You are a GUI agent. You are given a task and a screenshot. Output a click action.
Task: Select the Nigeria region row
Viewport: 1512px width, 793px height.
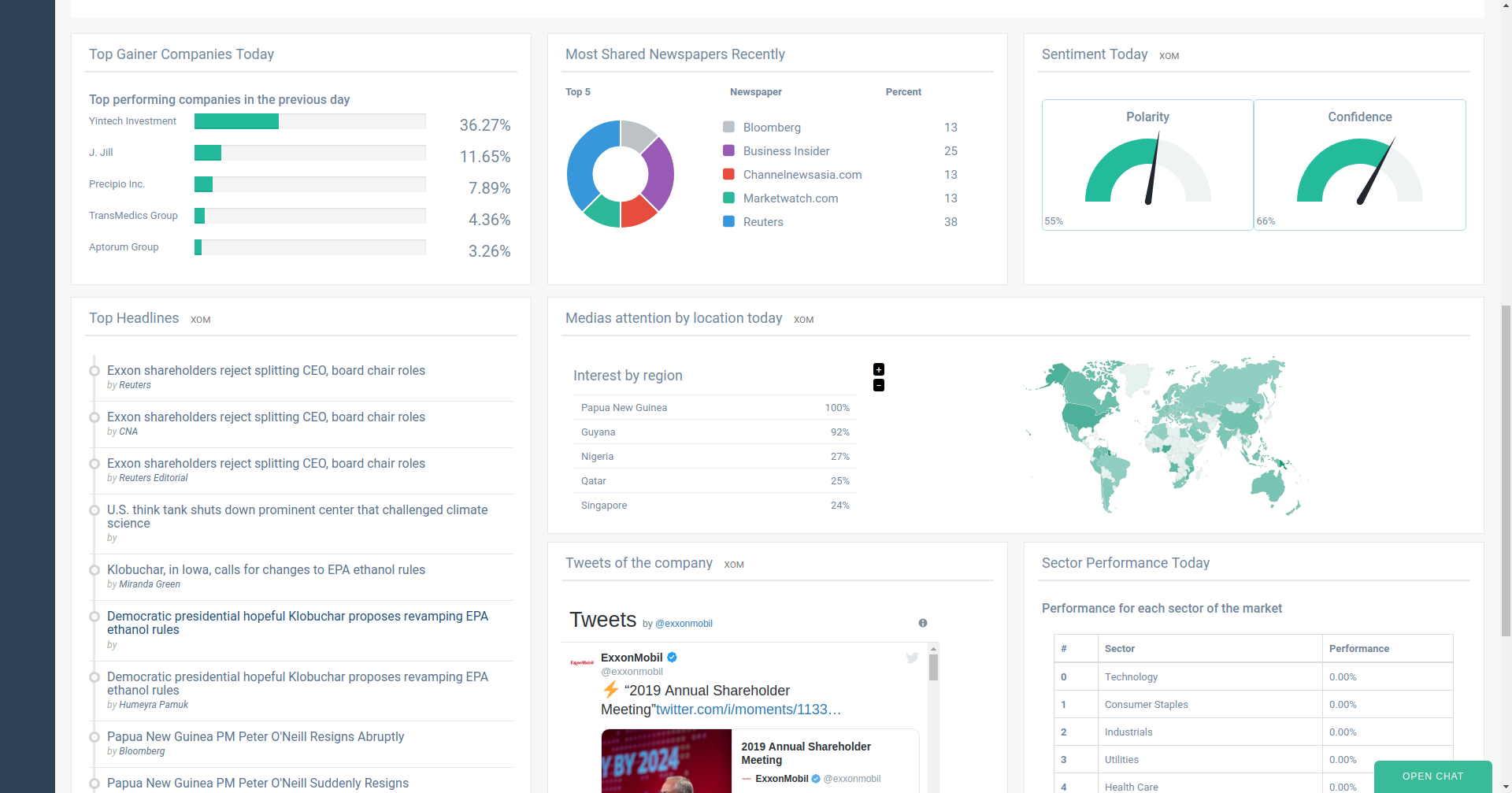(715, 457)
